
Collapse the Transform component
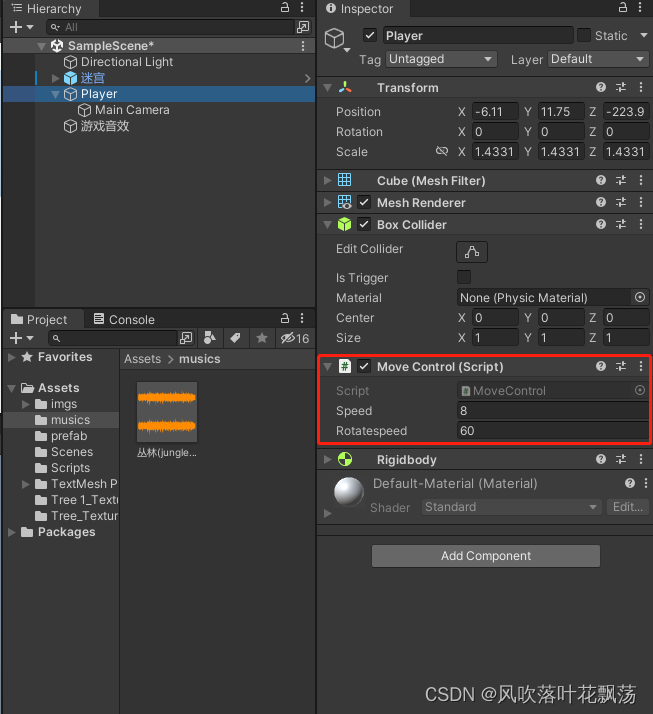(x=327, y=87)
